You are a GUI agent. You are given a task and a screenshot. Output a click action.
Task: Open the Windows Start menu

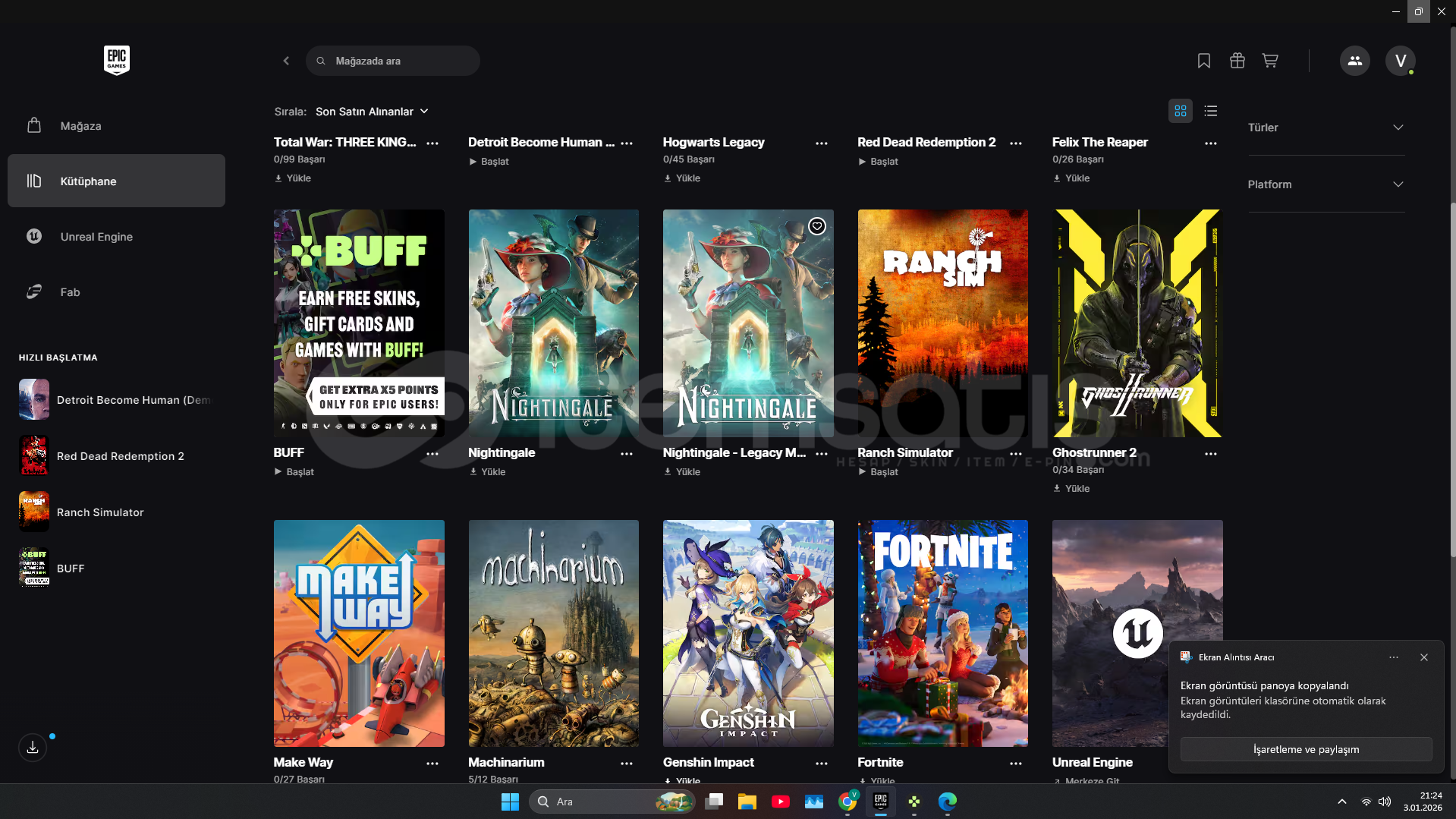pos(510,802)
